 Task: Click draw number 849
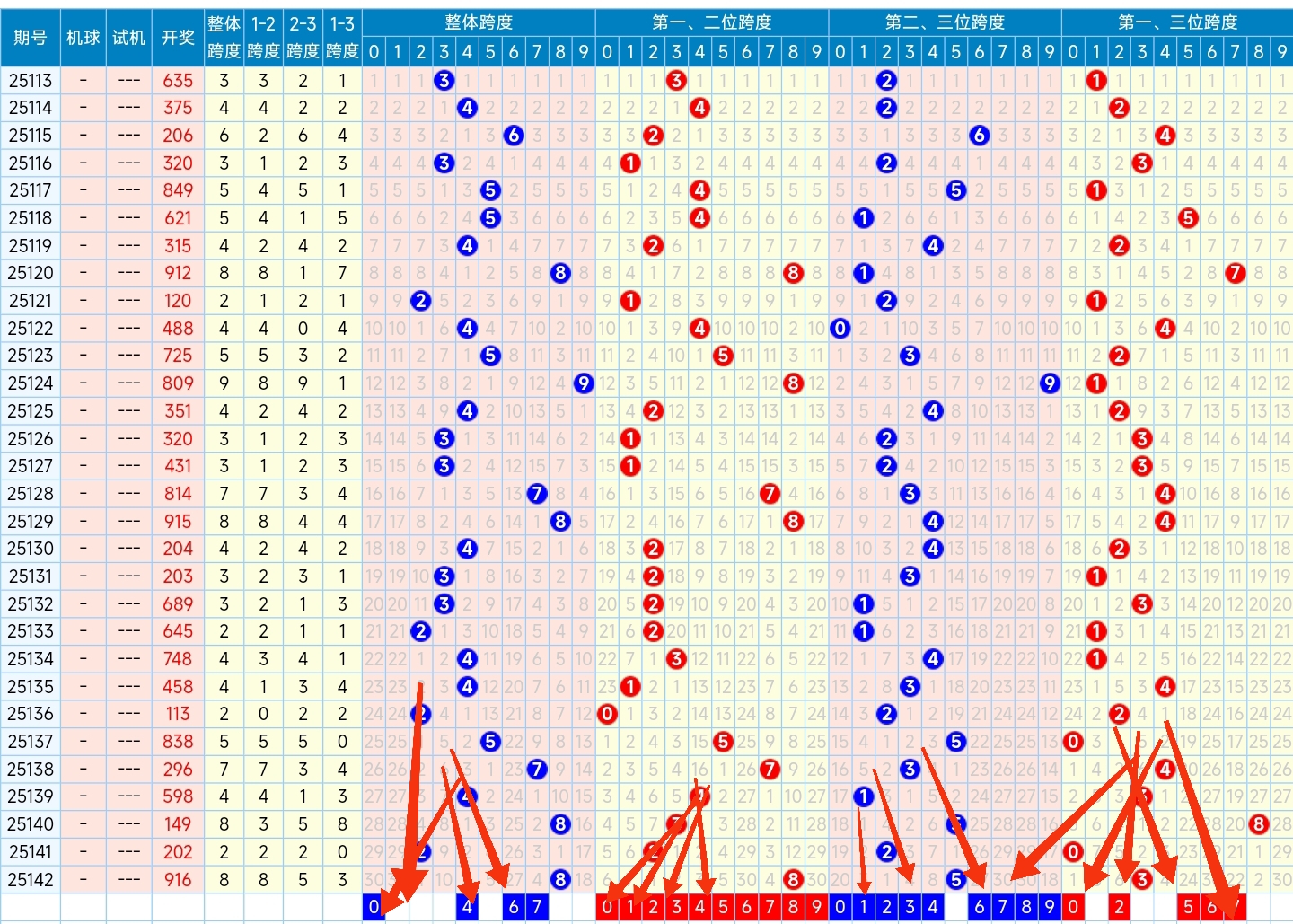tap(178, 190)
